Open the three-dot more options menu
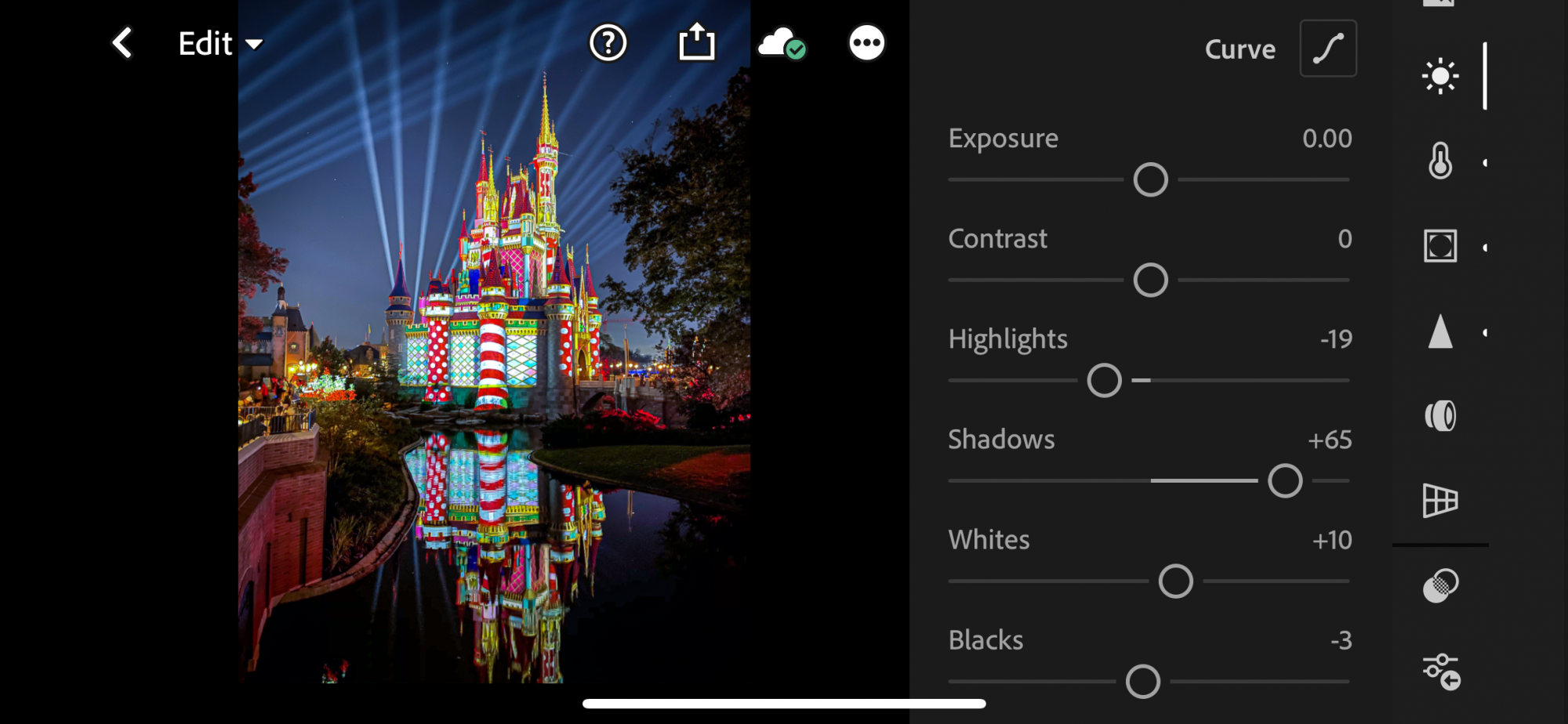 coord(867,43)
